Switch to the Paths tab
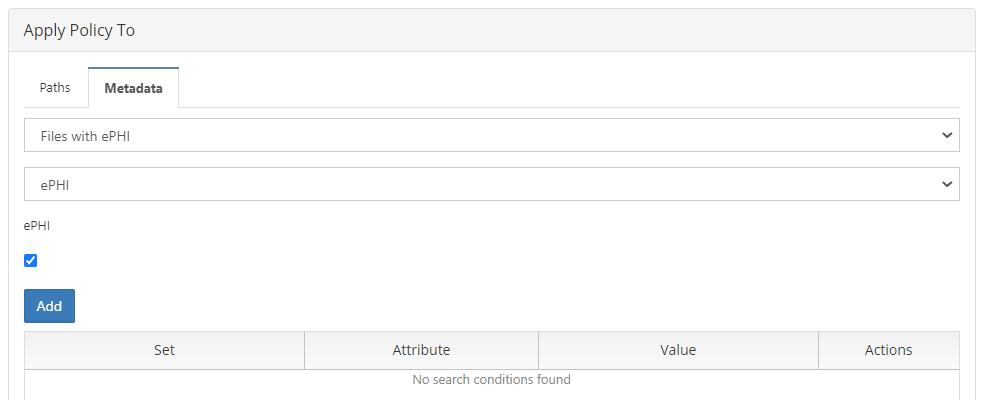 [55, 88]
